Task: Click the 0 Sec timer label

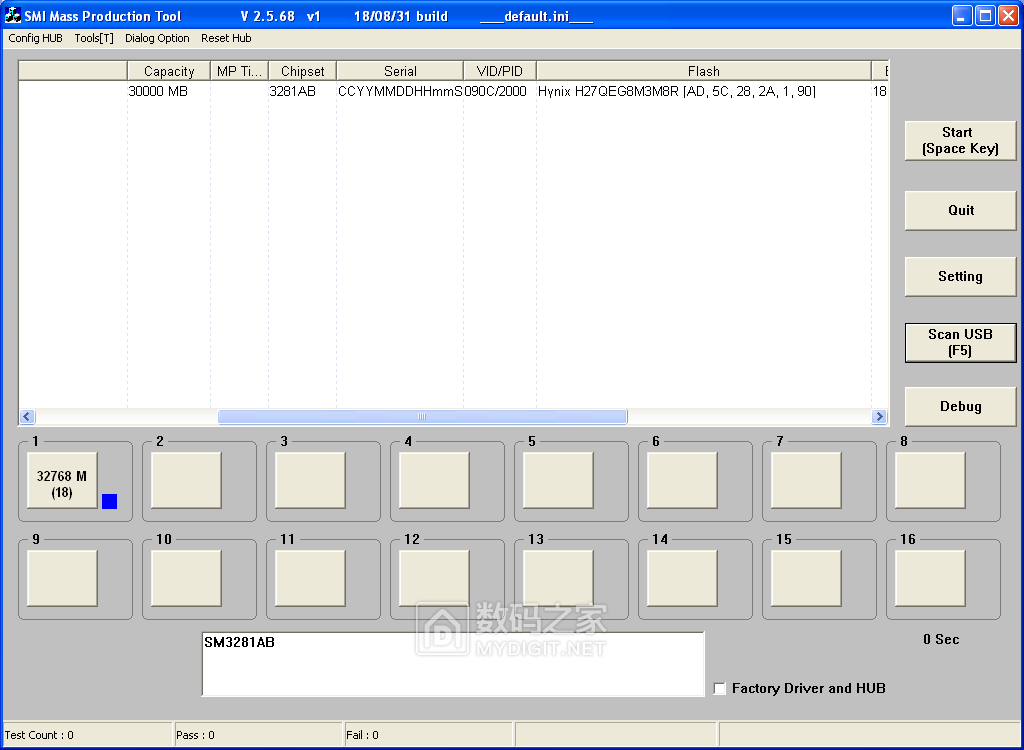Action: (941, 640)
